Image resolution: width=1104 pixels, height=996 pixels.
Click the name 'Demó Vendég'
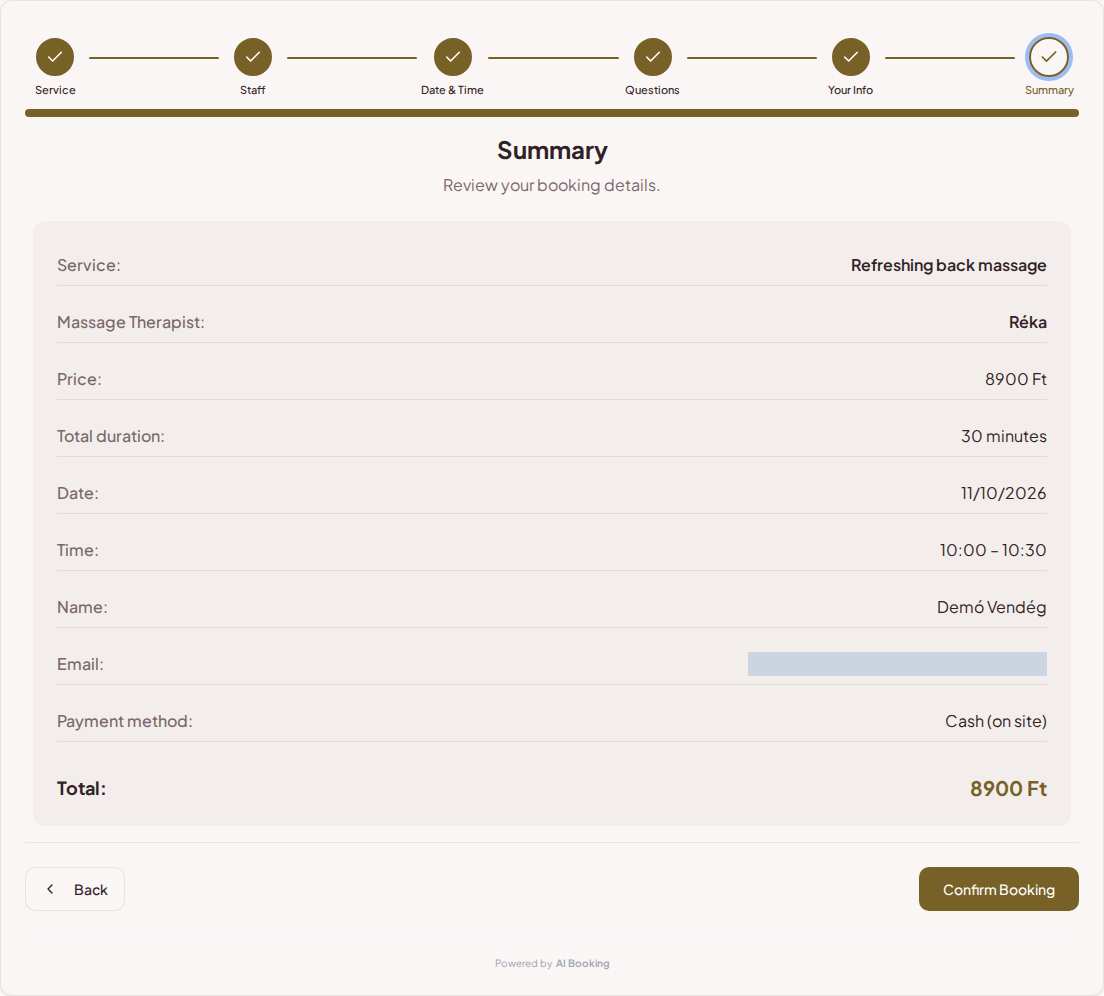[991, 607]
